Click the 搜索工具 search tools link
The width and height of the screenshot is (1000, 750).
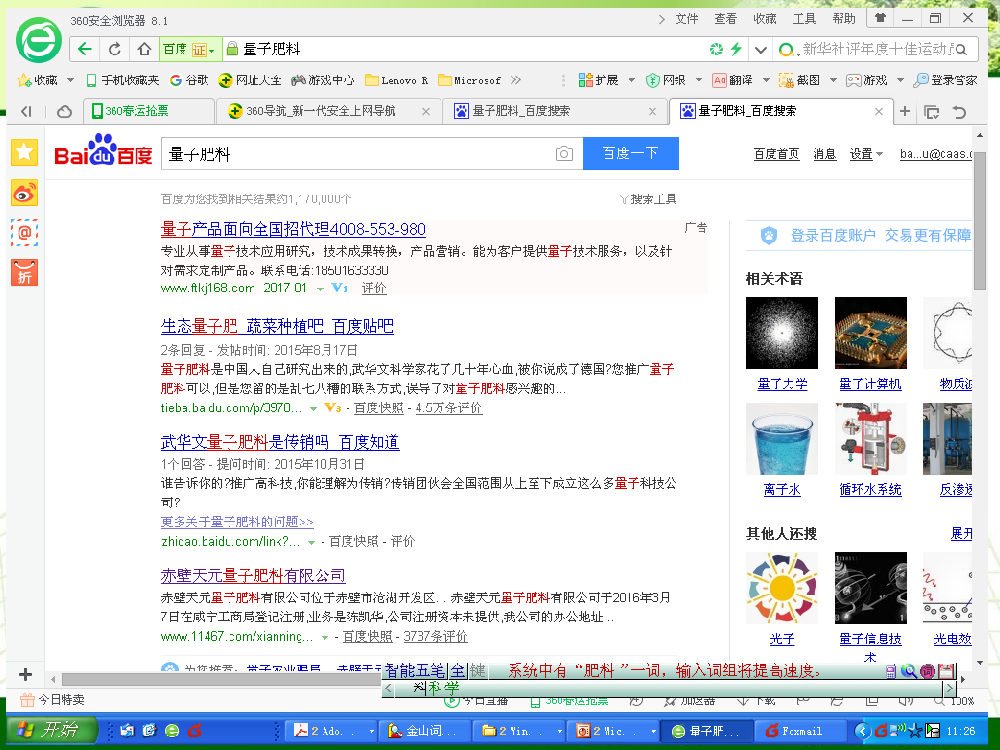648,200
